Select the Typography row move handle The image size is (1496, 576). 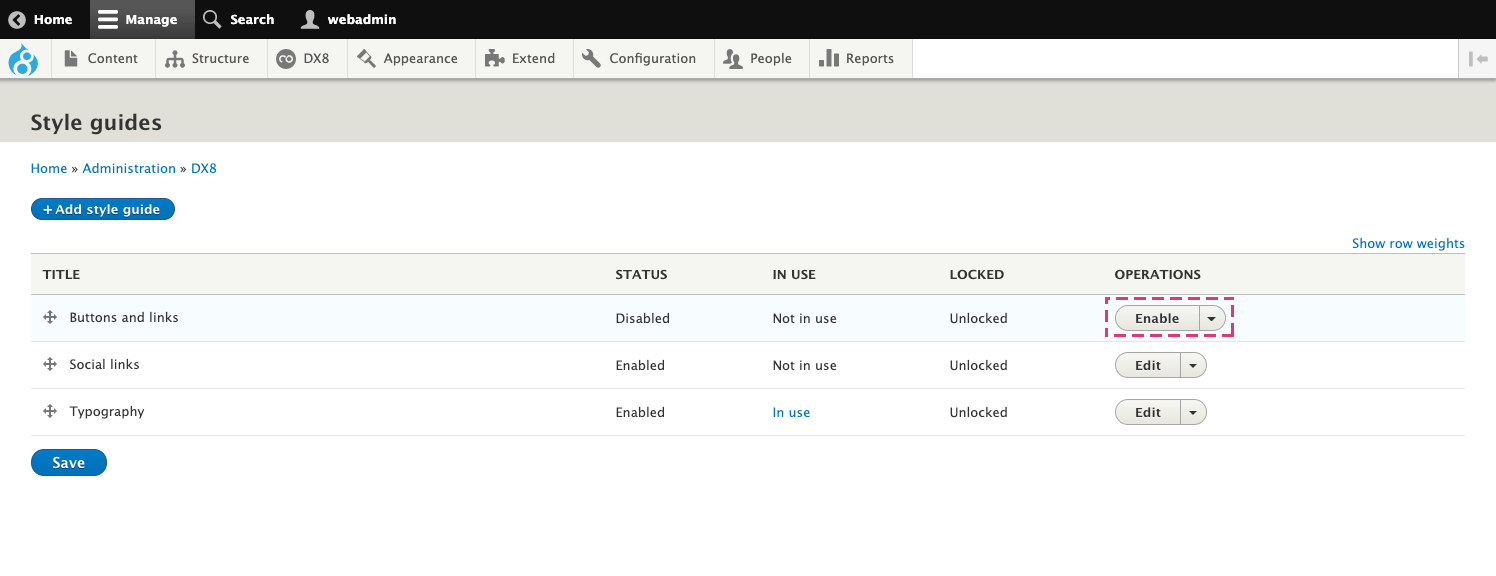coord(50,412)
